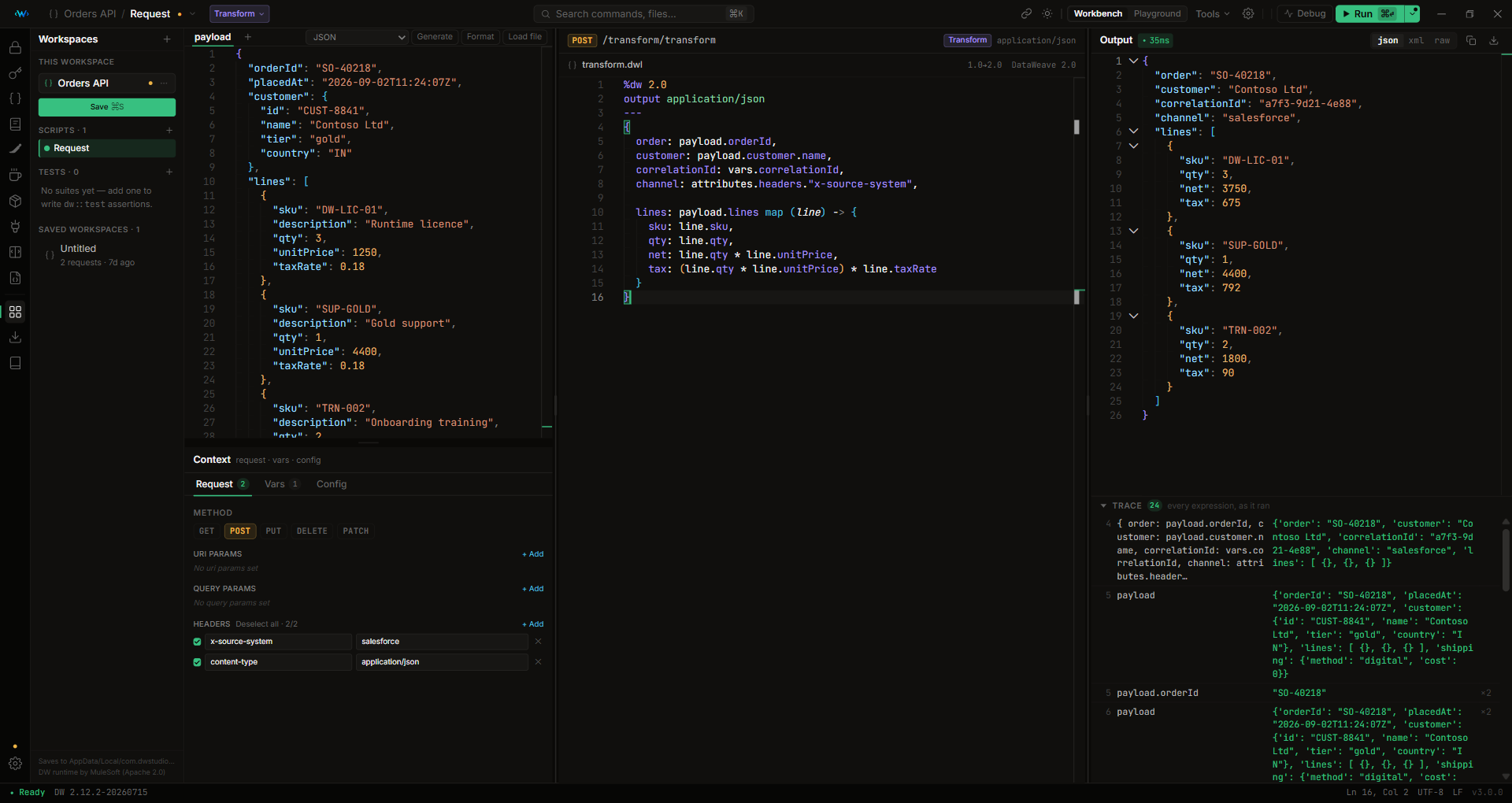Open the key icon in left sidebar
Viewport: 1512px width, 803px height.
point(15,73)
